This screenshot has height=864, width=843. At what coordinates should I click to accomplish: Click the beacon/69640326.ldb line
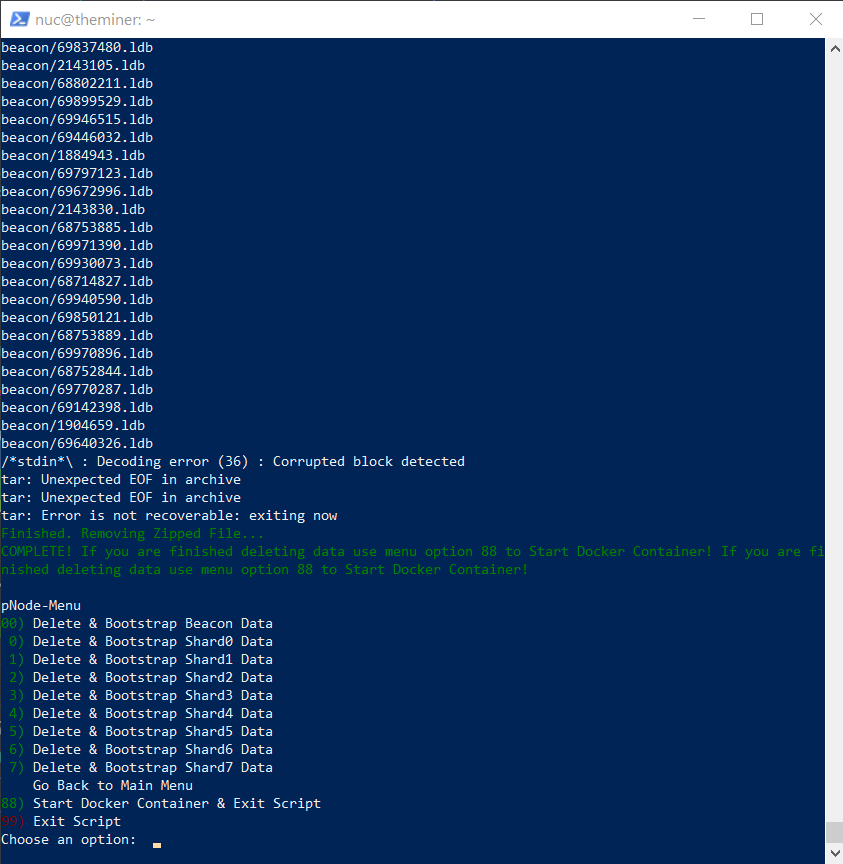[77, 444]
